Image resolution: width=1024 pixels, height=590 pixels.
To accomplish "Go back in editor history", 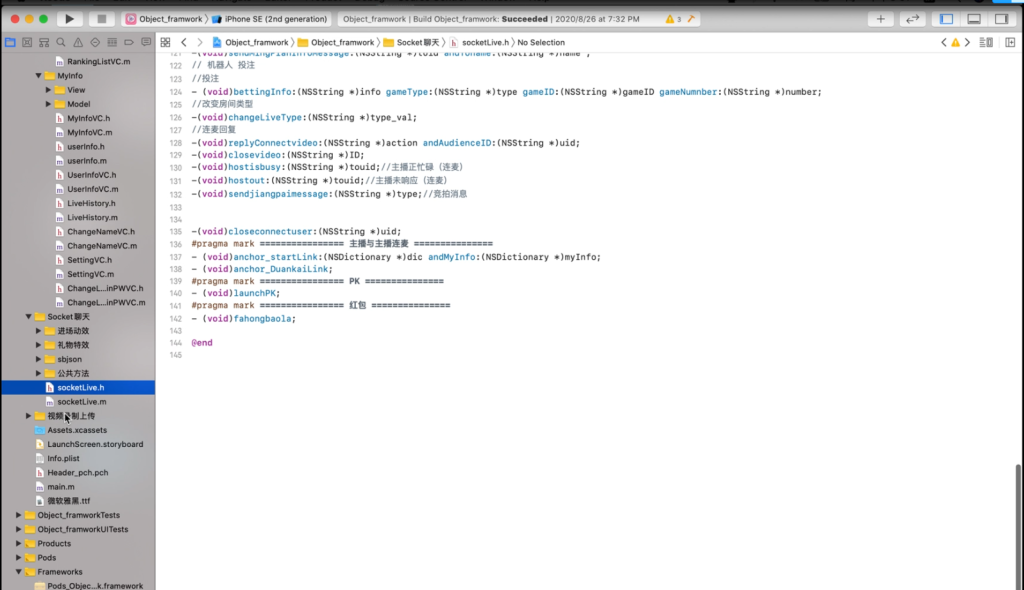I will pos(184,42).
